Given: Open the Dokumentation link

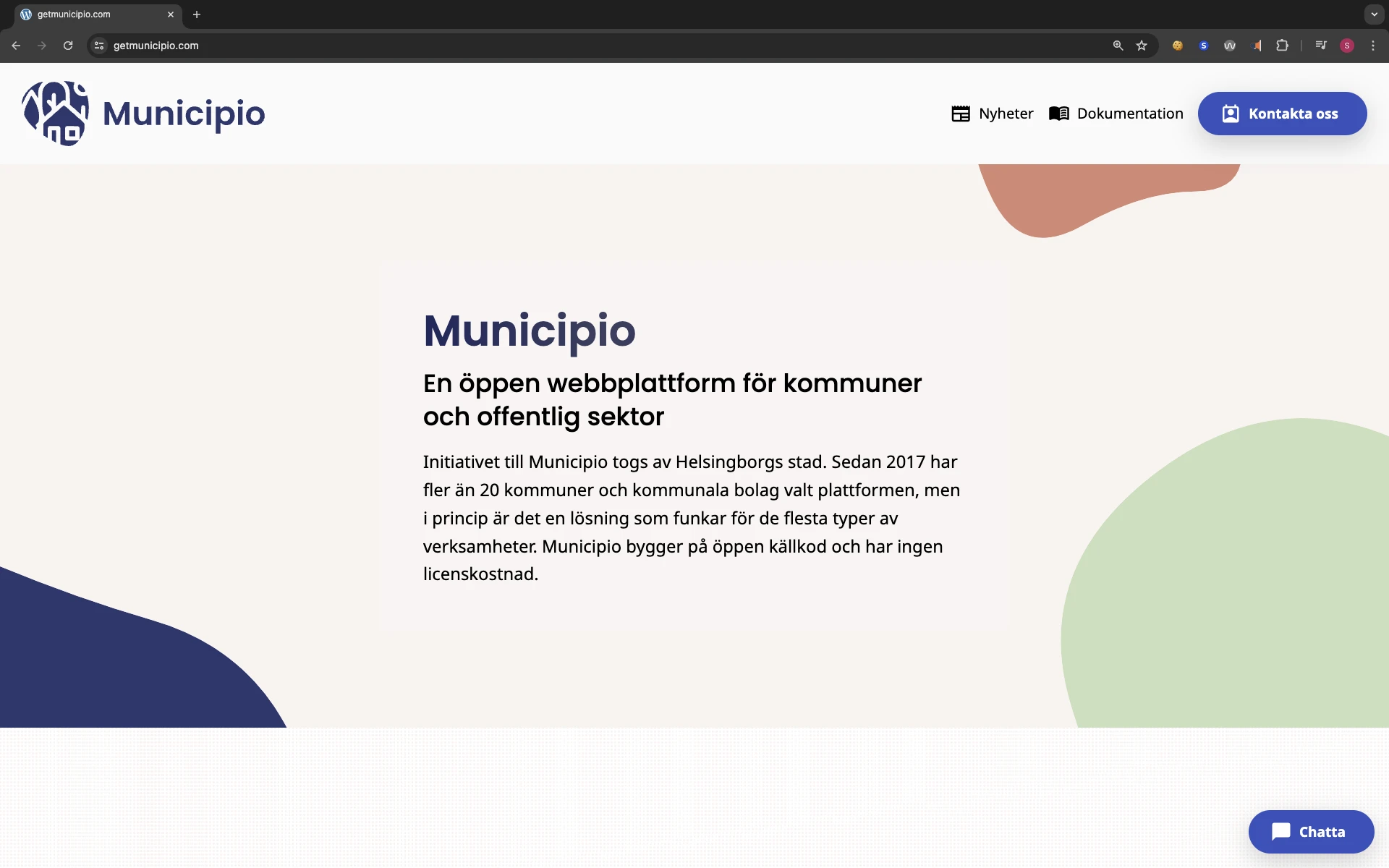Looking at the screenshot, I should coord(1116,114).
